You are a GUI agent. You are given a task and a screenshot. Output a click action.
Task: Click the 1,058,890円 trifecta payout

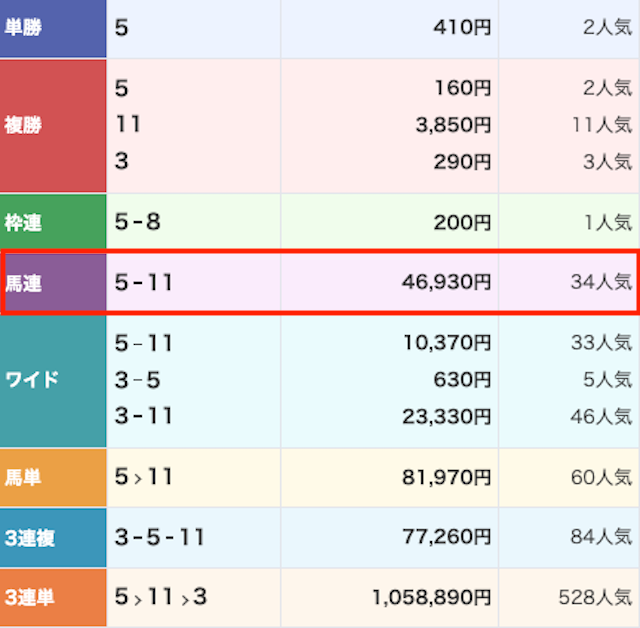(x=431, y=598)
